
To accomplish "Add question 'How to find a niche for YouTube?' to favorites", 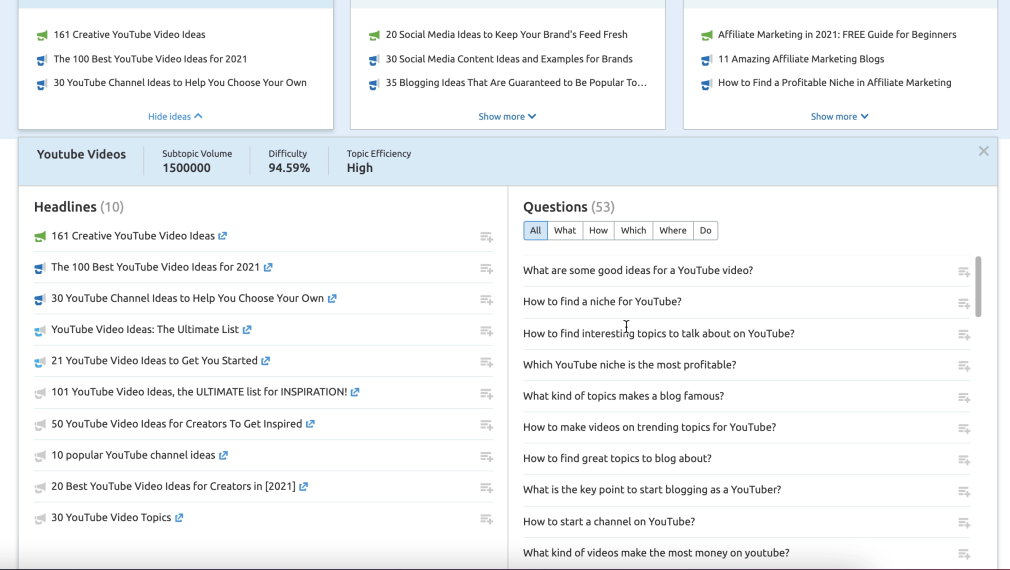I will (x=964, y=303).
